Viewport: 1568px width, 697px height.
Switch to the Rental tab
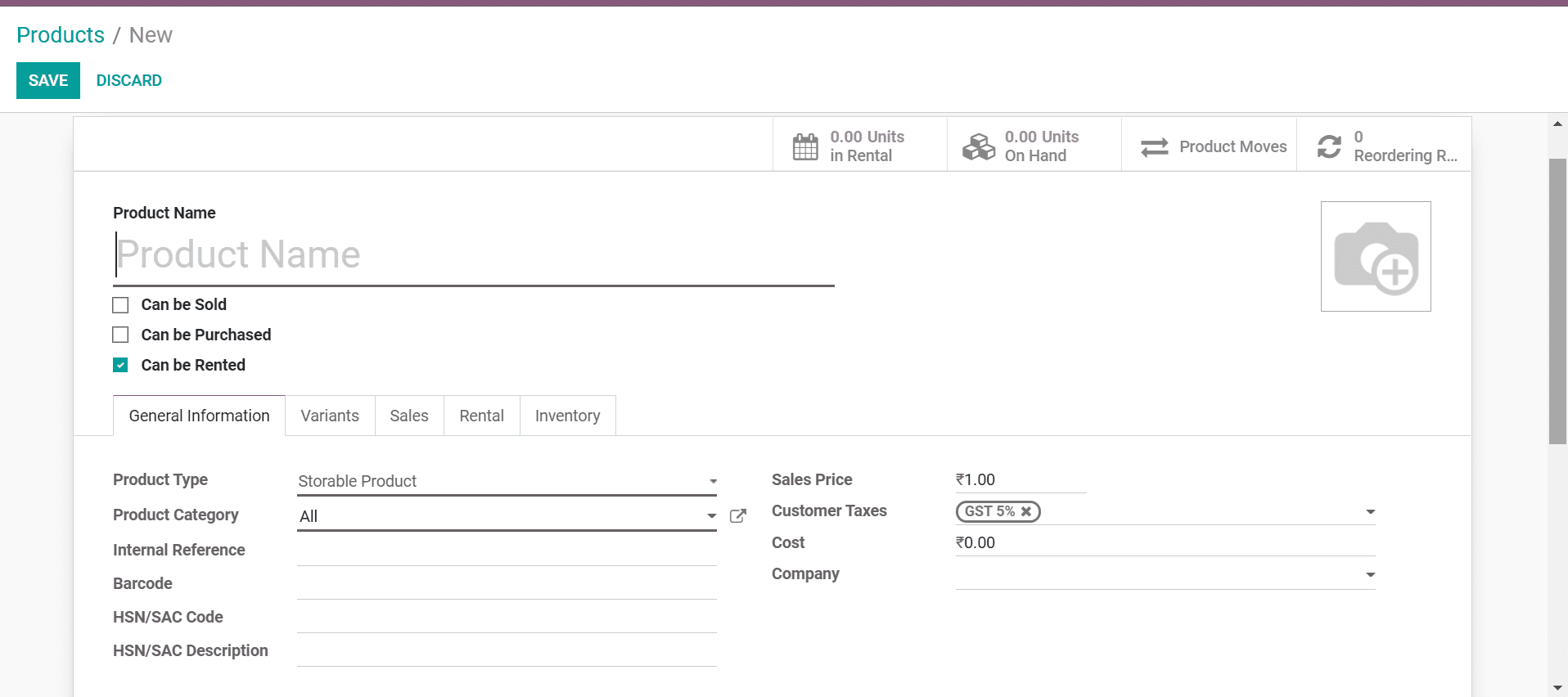click(x=482, y=416)
